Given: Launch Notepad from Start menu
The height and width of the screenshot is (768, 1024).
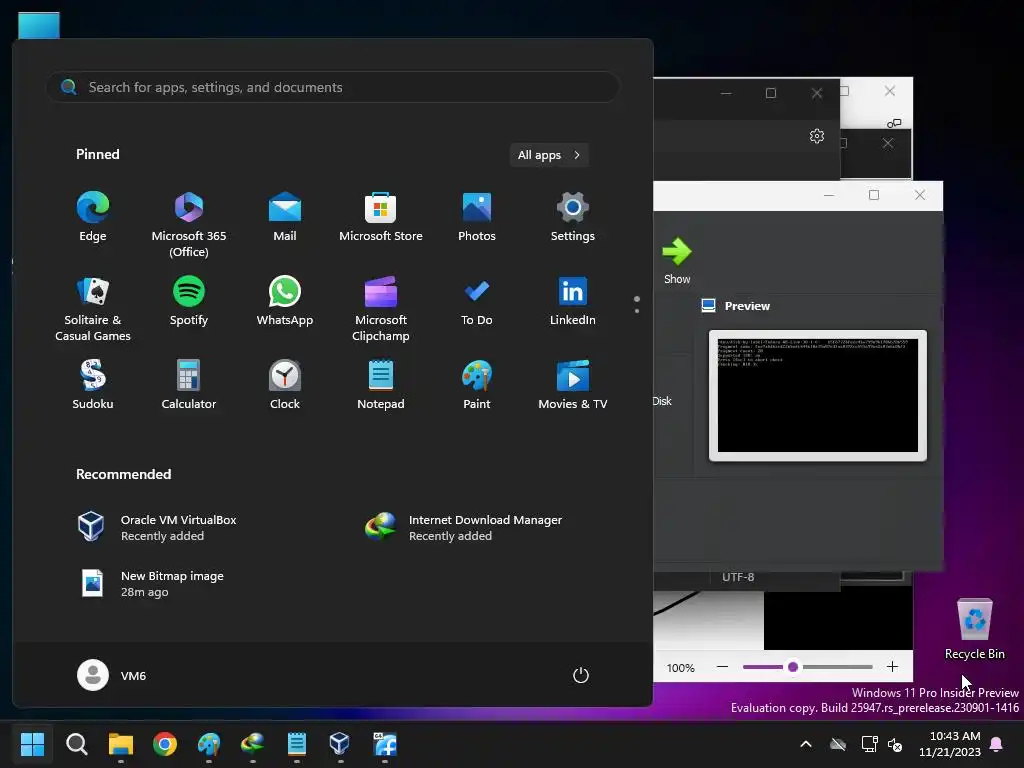Looking at the screenshot, I should [x=381, y=385].
